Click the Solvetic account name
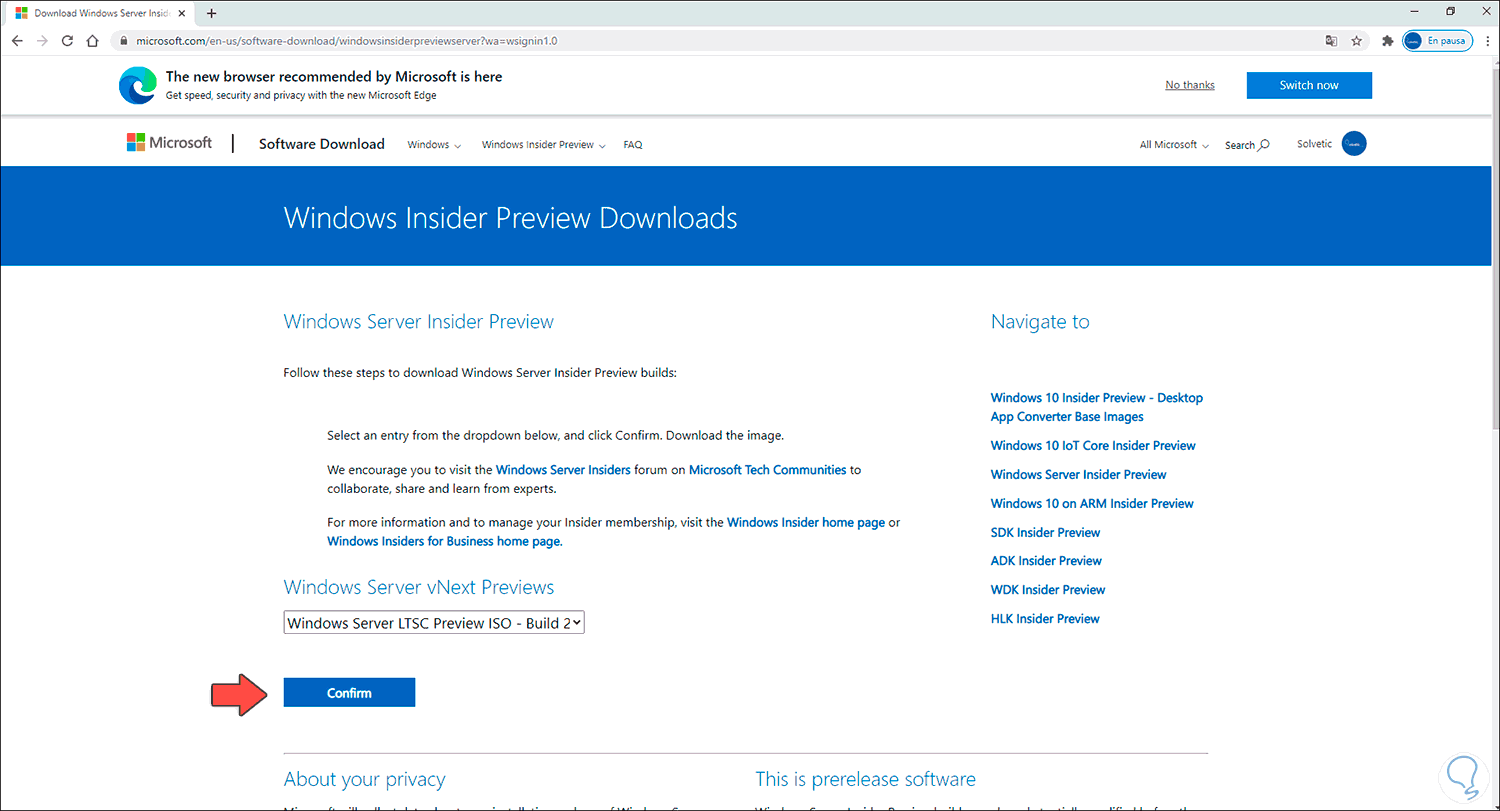The image size is (1500, 811). point(1314,144)
